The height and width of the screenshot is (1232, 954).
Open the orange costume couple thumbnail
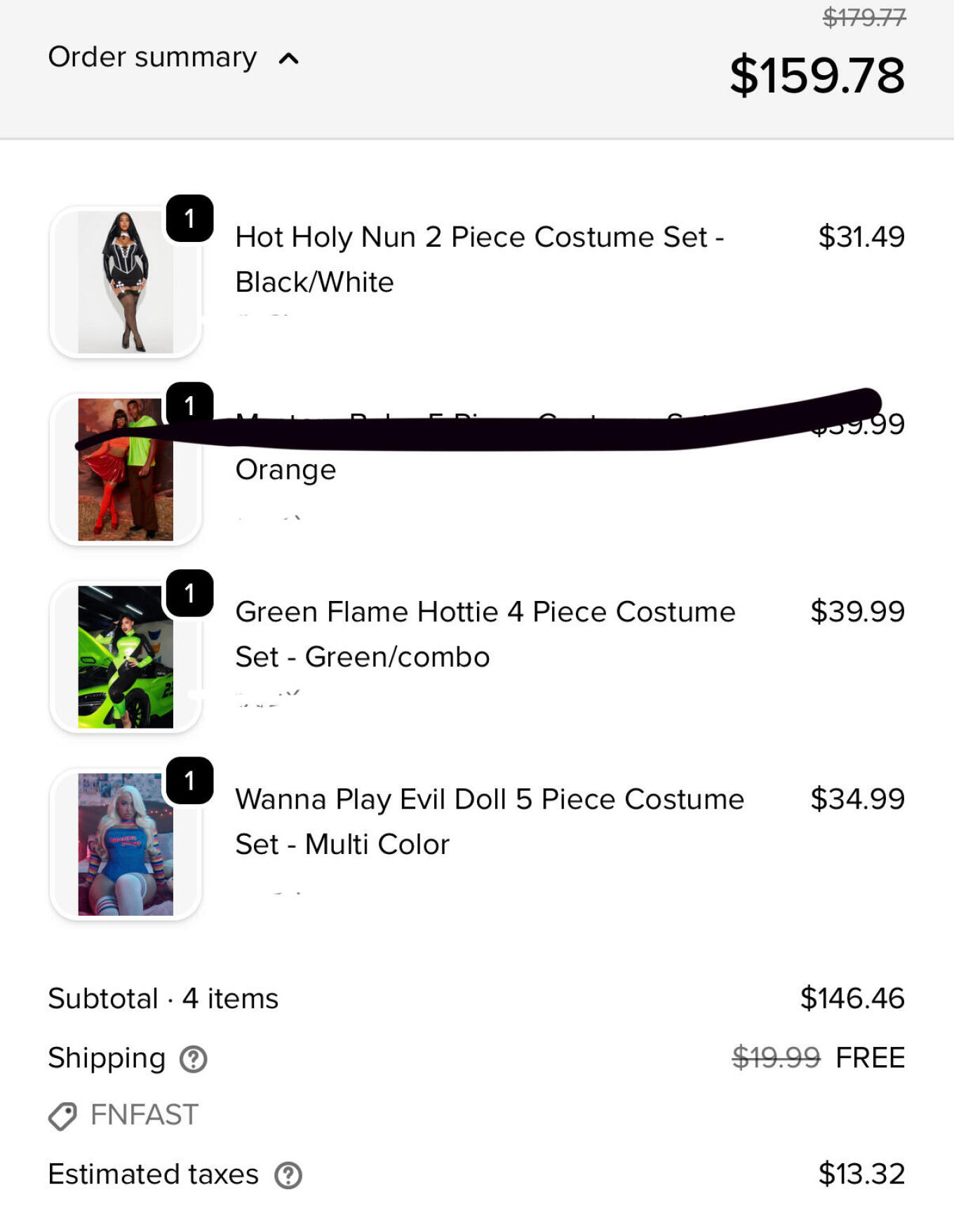pos(126,470)
